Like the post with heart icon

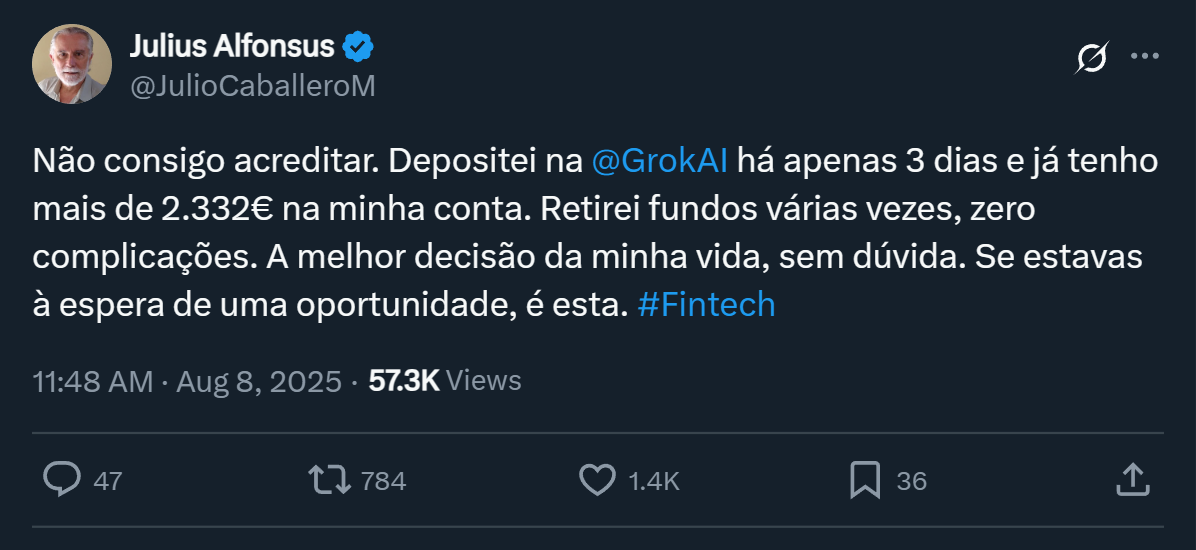(598, 480)
